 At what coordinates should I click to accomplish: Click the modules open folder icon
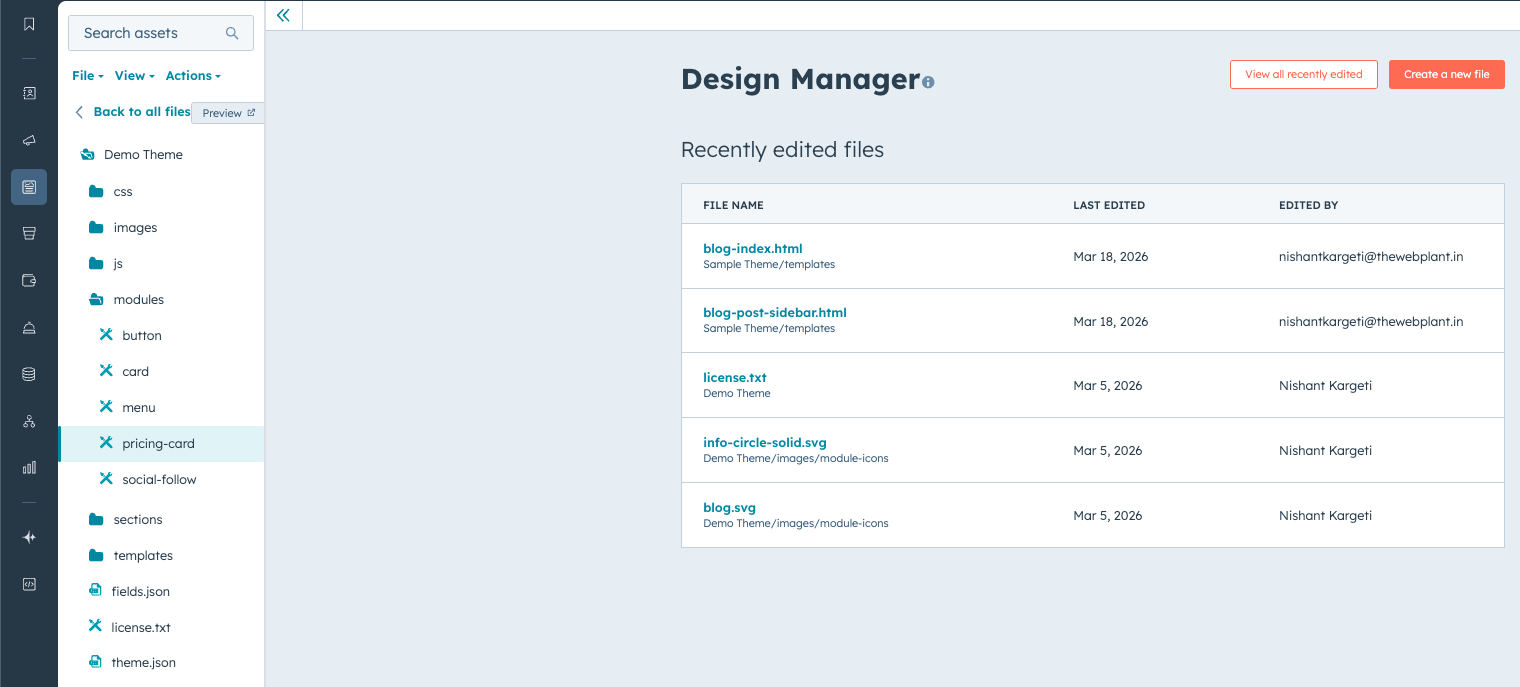[96, 299]
